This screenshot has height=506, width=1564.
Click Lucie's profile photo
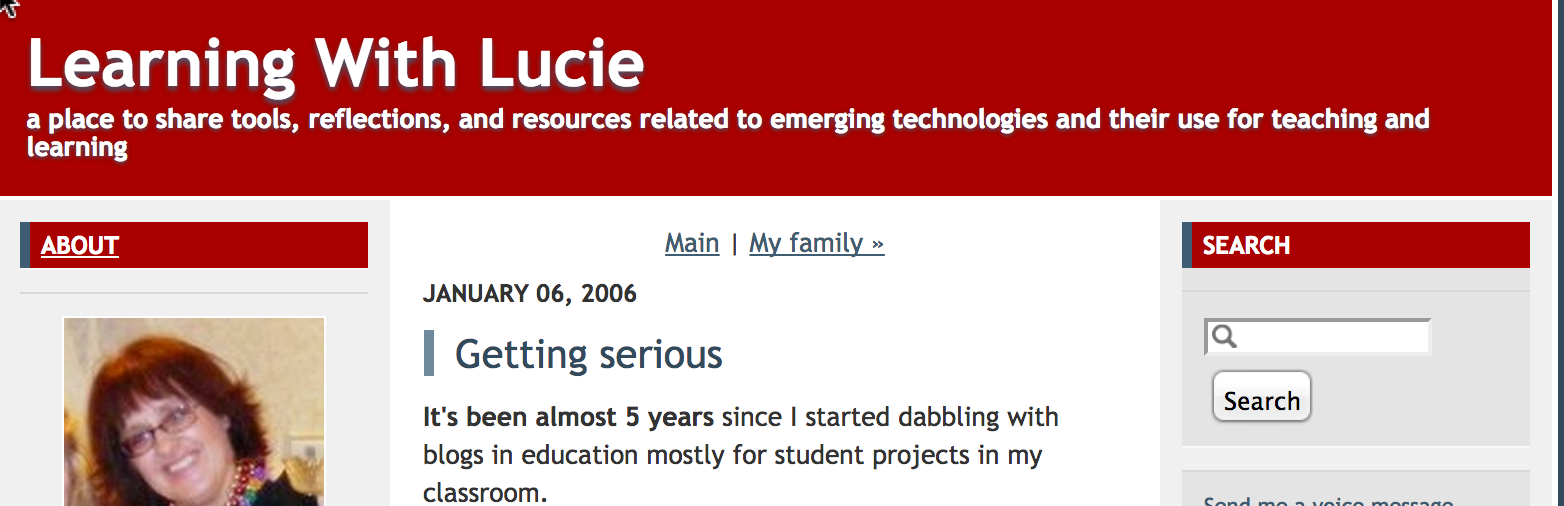(x=194, y=411)
